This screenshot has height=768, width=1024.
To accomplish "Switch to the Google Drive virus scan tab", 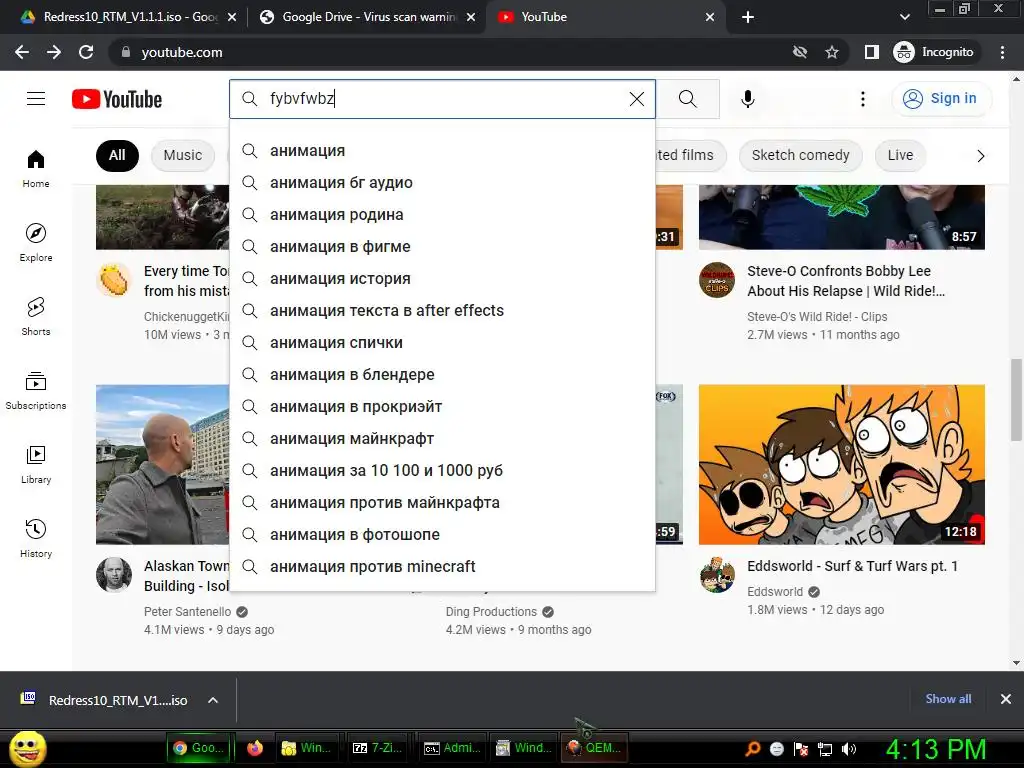I will (x=368, y=17).
